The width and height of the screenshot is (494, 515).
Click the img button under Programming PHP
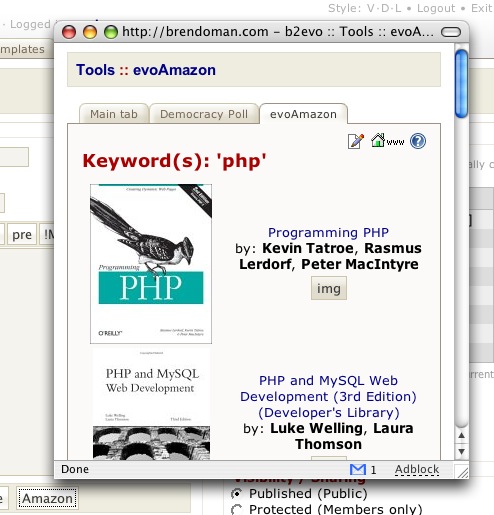(329, 288)
